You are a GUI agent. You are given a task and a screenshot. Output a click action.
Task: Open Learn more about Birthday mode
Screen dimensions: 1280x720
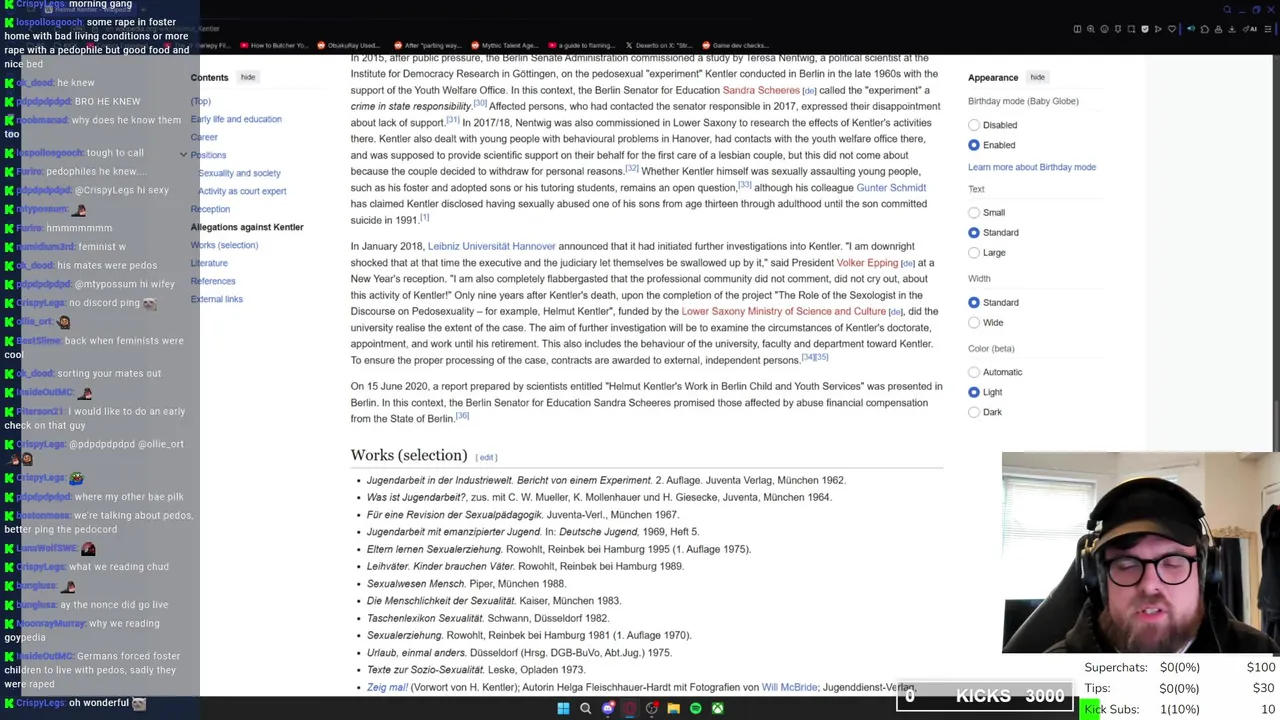coord(1032,167)
